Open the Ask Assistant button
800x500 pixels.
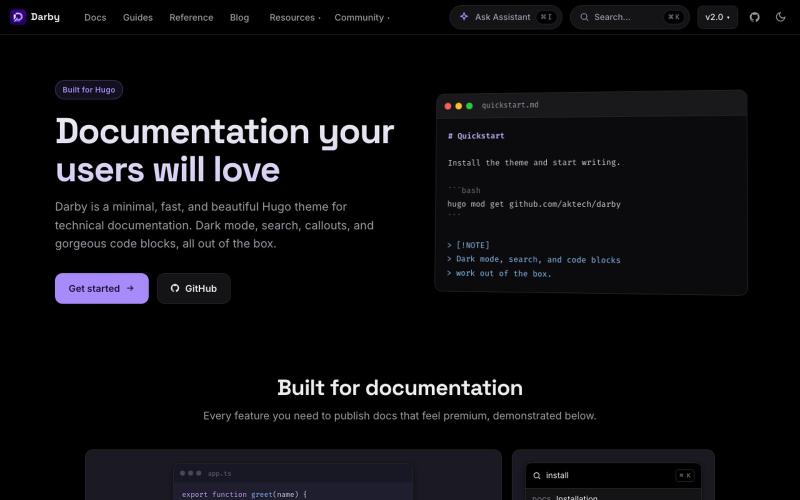coord(506,17)
